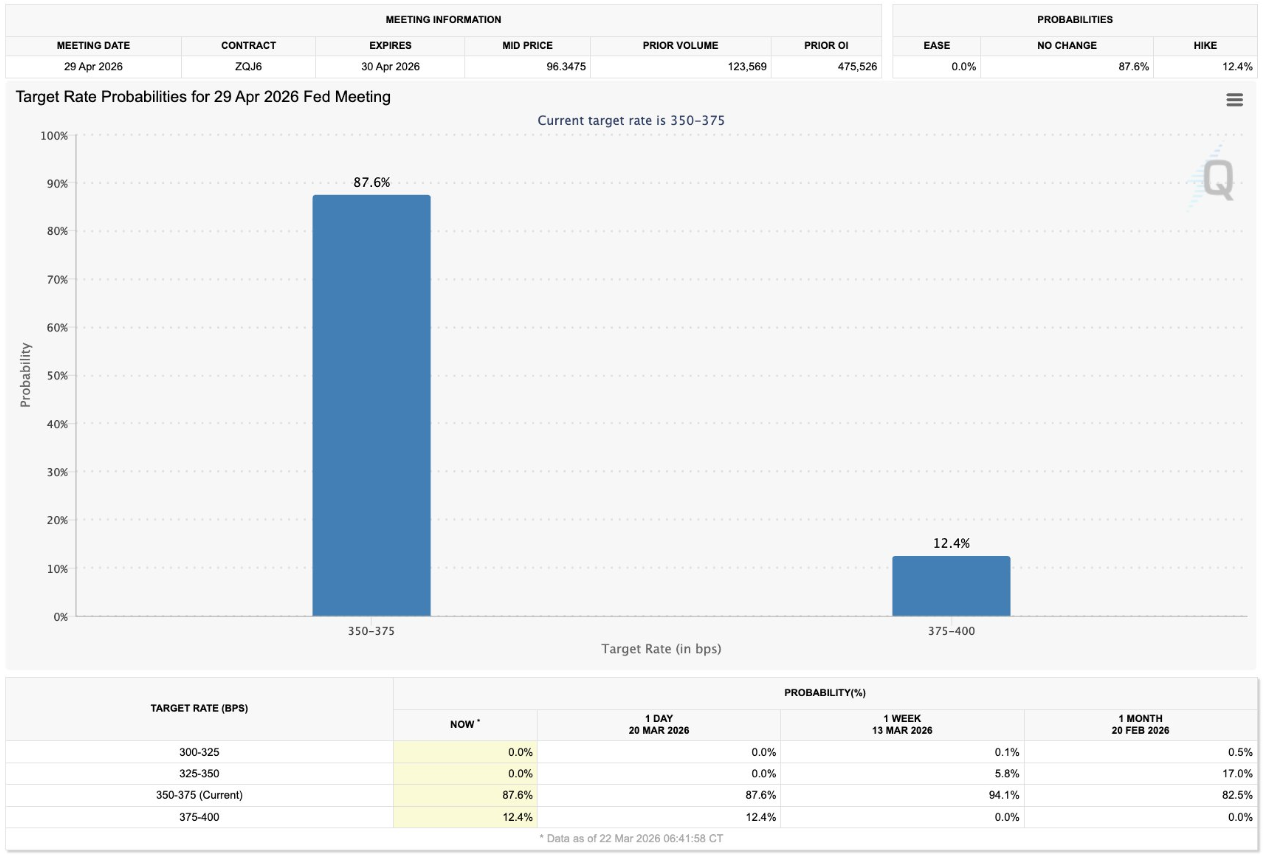This screenshot has width=1265, height=855.
Task: Open the chart hamburger context menu
Action: click(x=1234, y=100)
